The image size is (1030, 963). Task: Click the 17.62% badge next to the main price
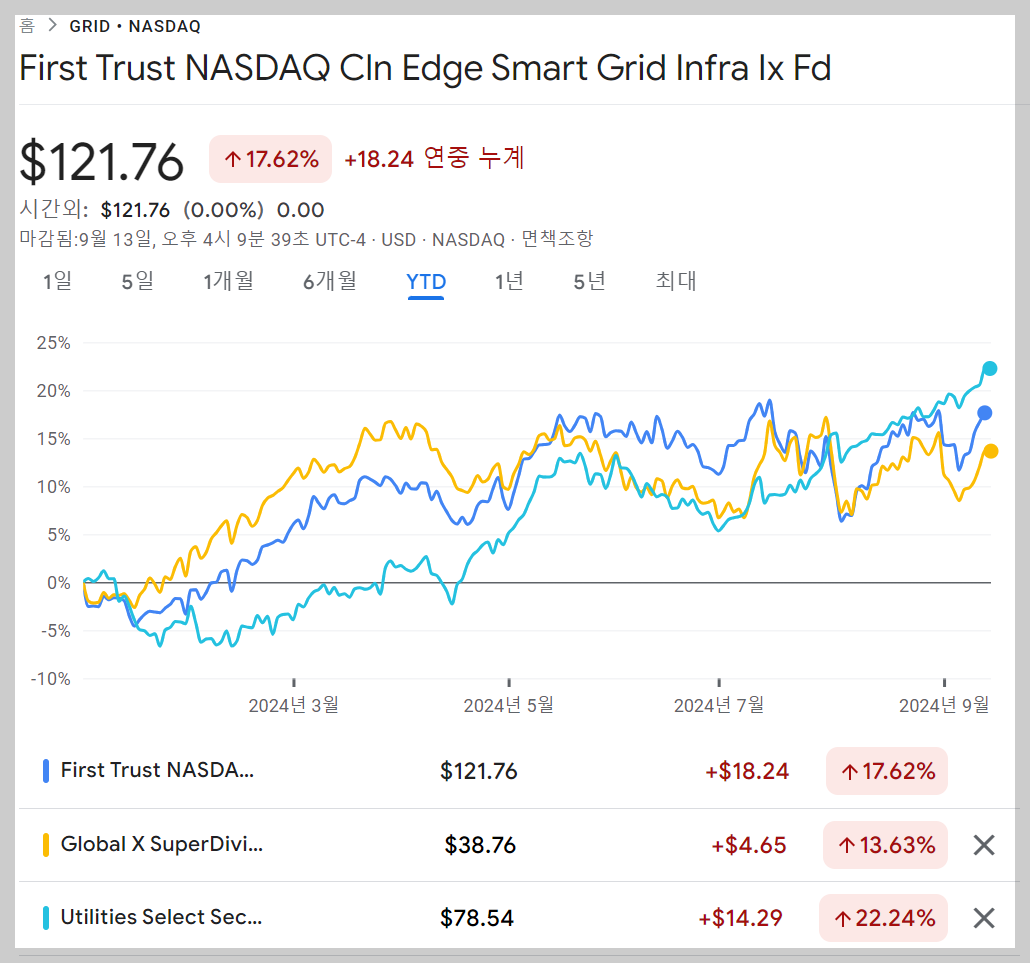click(271, 159)
